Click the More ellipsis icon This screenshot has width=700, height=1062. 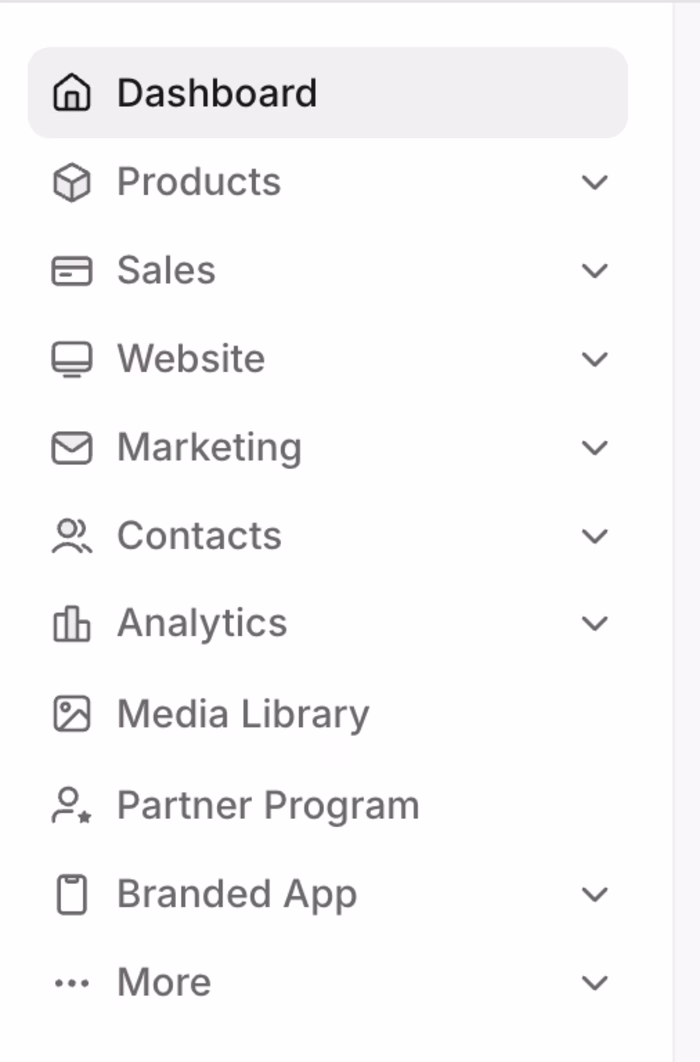(x=71, y=983)
